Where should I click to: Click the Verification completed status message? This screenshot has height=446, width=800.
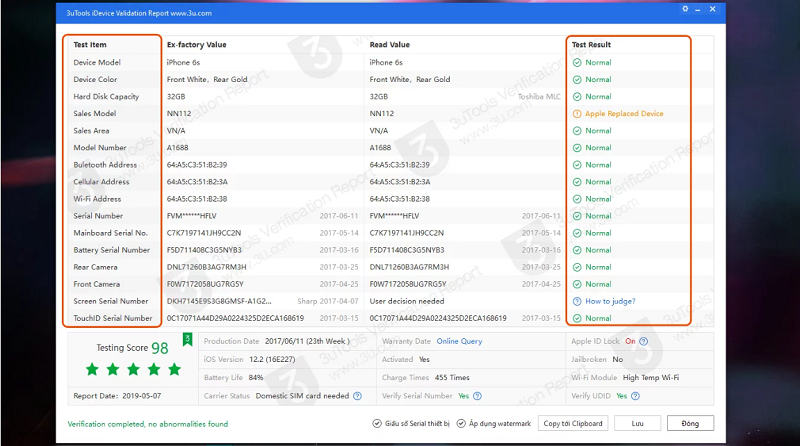(x=148, y=424)
